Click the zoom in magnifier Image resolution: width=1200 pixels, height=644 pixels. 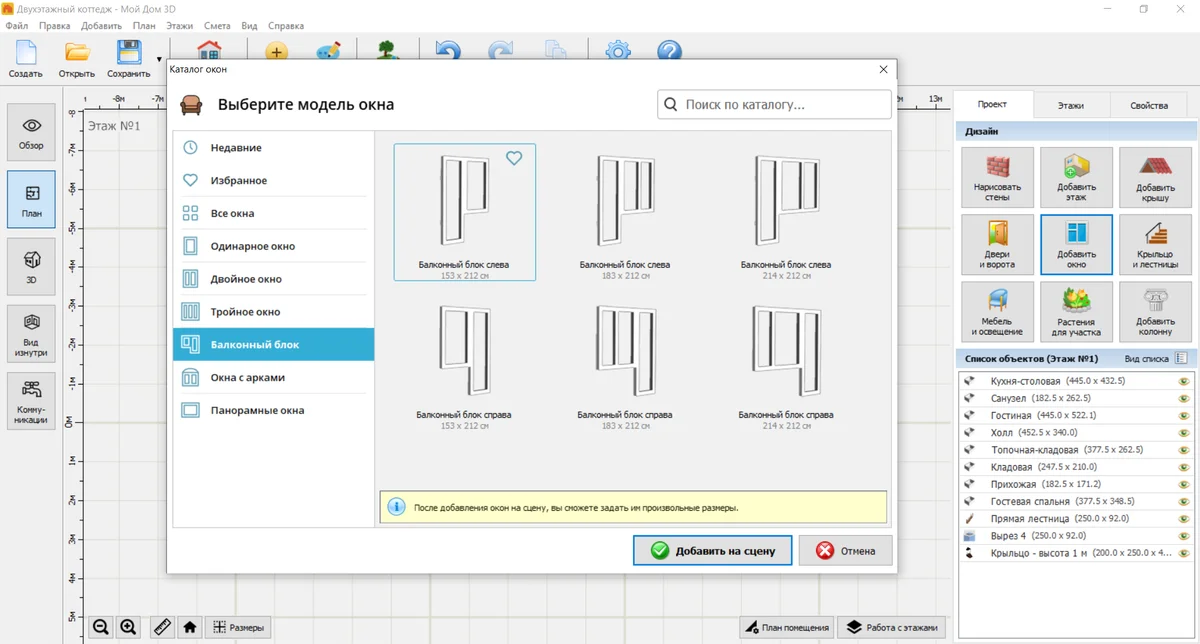coord(128,627)
